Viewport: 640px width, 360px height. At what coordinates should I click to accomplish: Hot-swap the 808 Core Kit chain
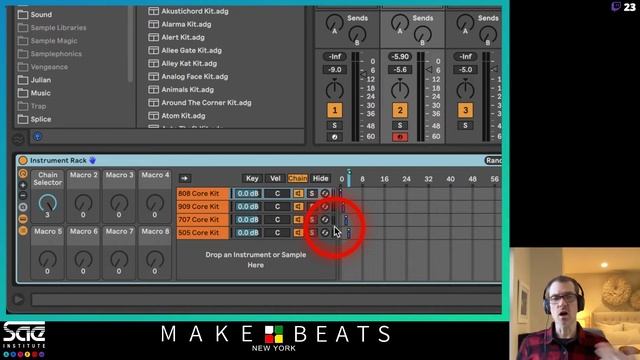click(325, 193)
